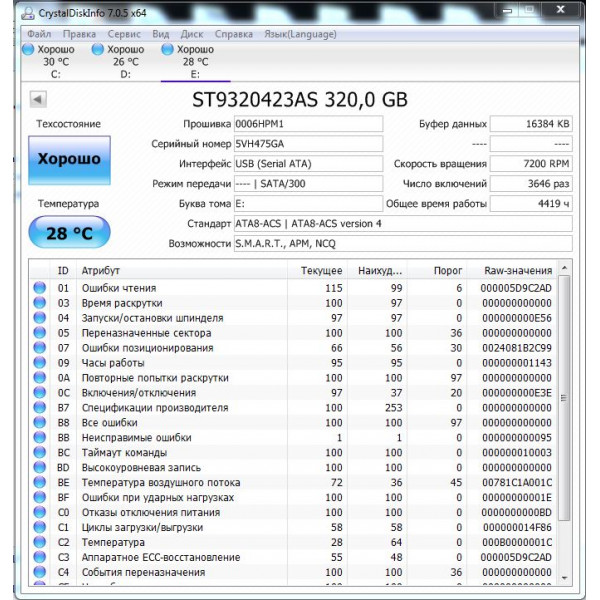Click the attribute list scrollbar thumb

coord(564,398)
